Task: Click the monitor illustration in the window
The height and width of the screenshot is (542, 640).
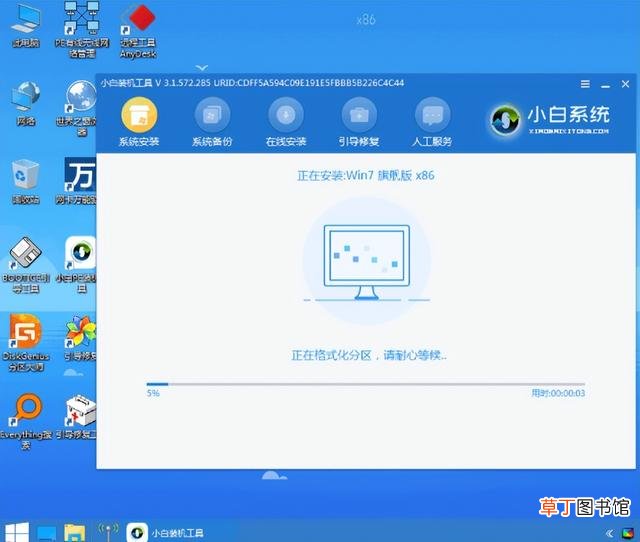Action: point(367,262)
